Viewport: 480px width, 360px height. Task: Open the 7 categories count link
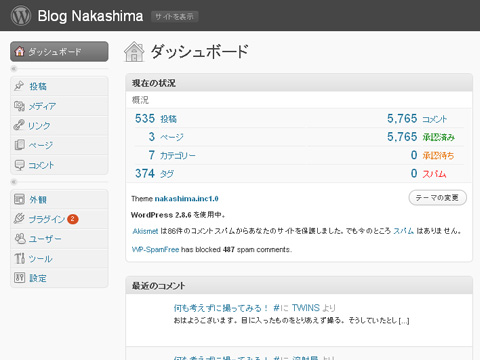tap(152, 155)
